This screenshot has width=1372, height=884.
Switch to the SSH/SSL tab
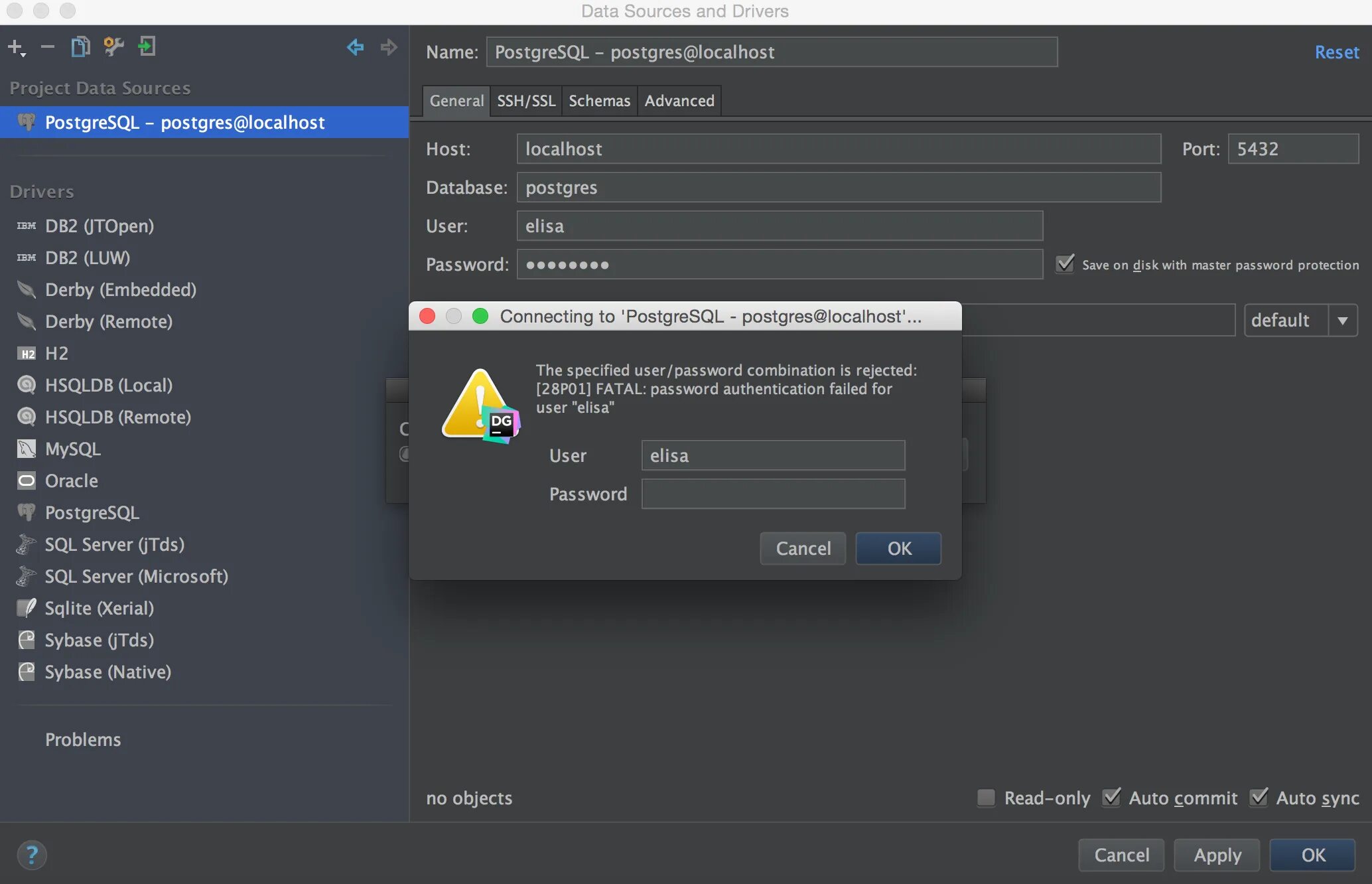526,101
